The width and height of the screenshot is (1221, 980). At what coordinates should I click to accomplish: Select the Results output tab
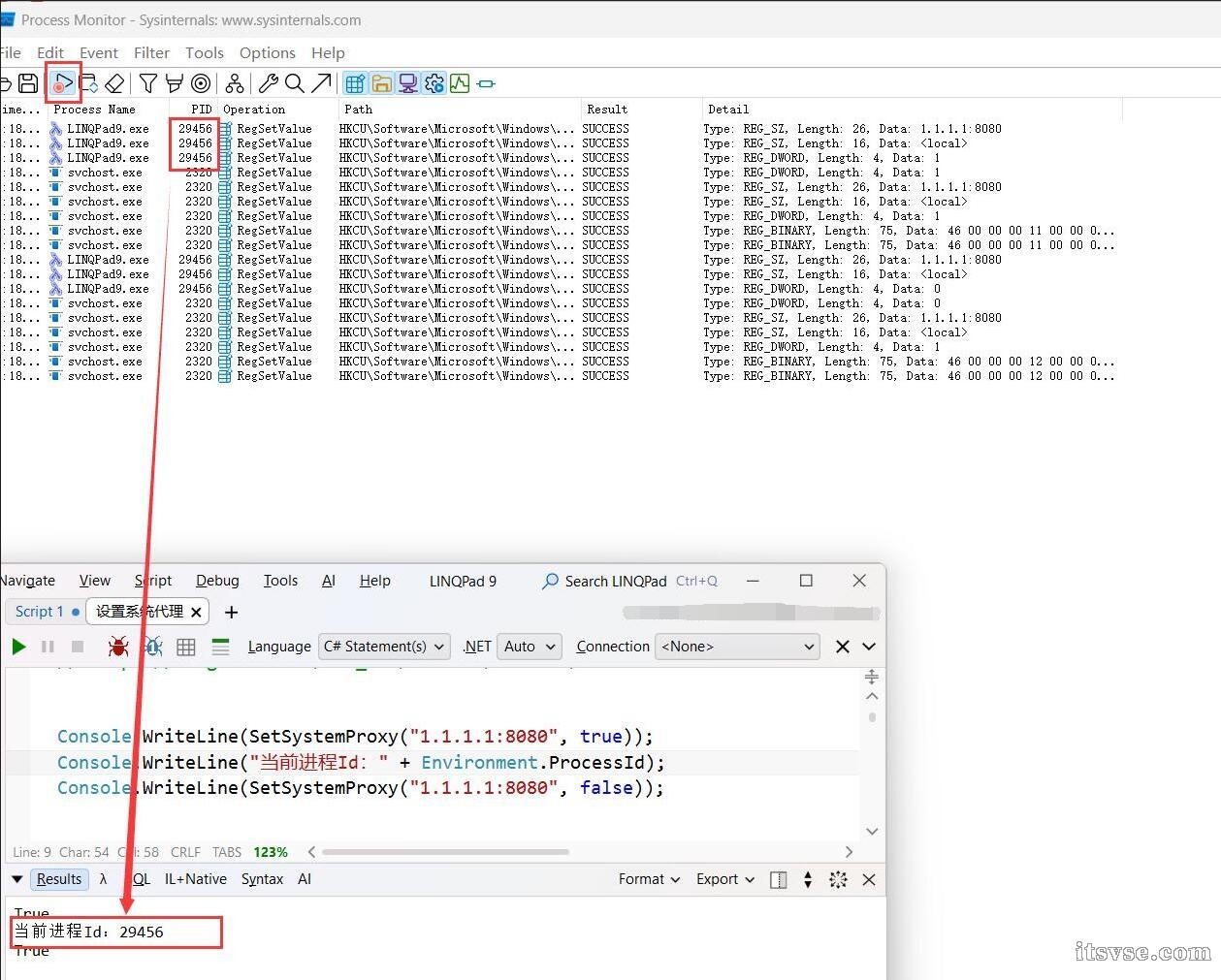[x=59, y=879]
